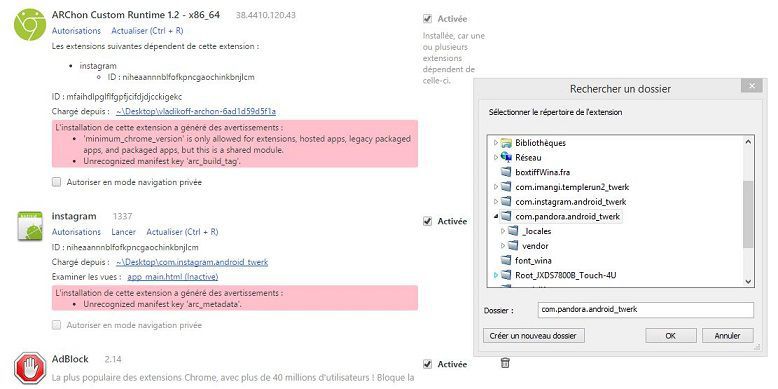Select the boxtiffWina.fra tree label
The height and width of the screenshot is (389, 778).
(542, 172)
